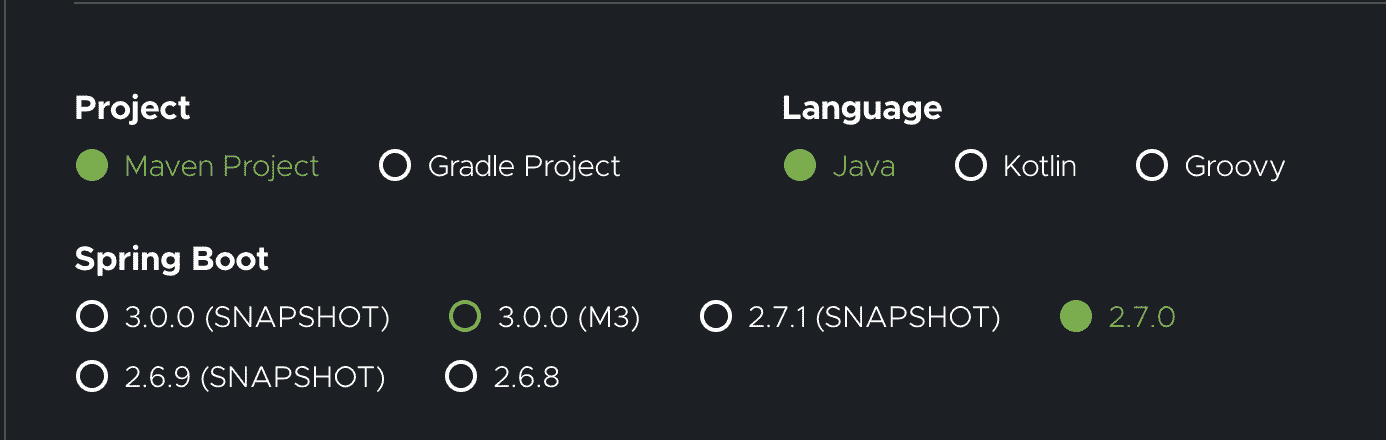Select the Java language radio circle

[800, 165]
